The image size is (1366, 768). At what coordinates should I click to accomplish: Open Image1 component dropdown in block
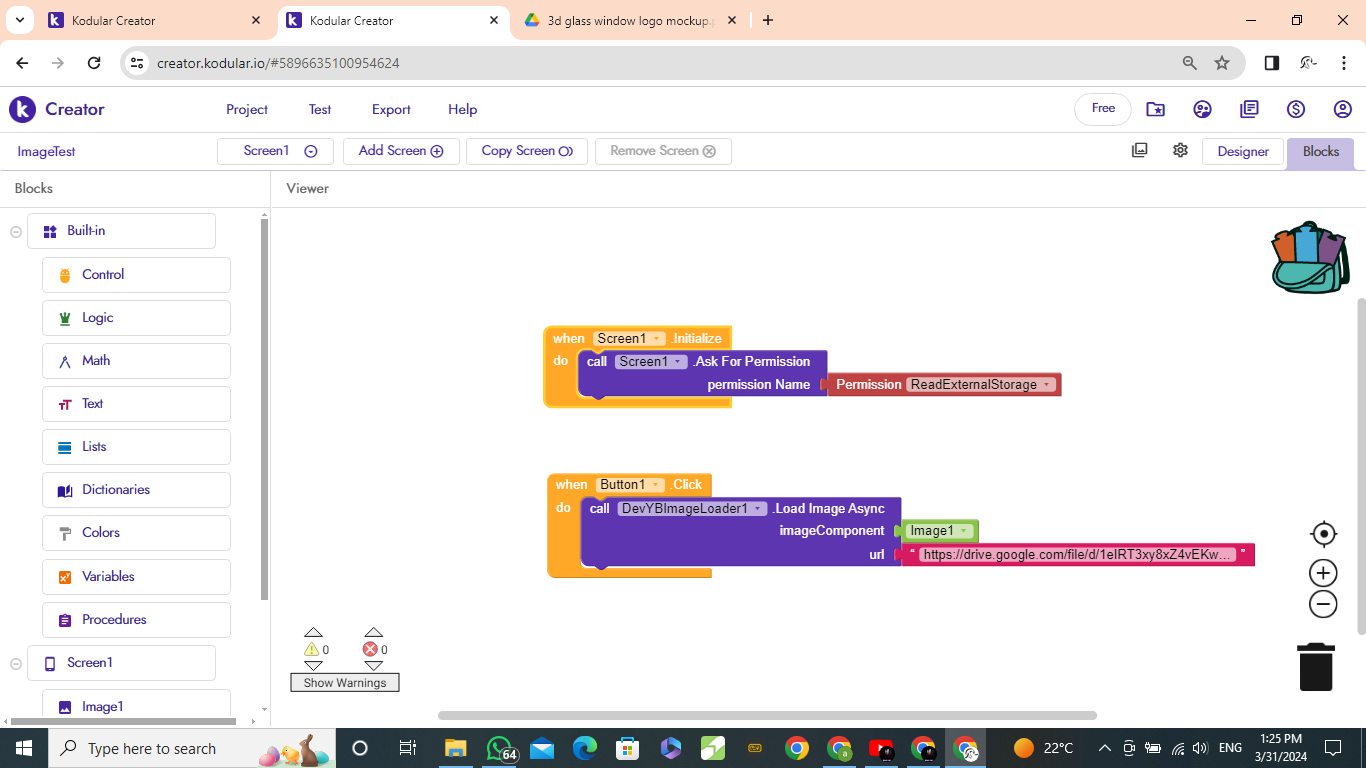[939, 531]
